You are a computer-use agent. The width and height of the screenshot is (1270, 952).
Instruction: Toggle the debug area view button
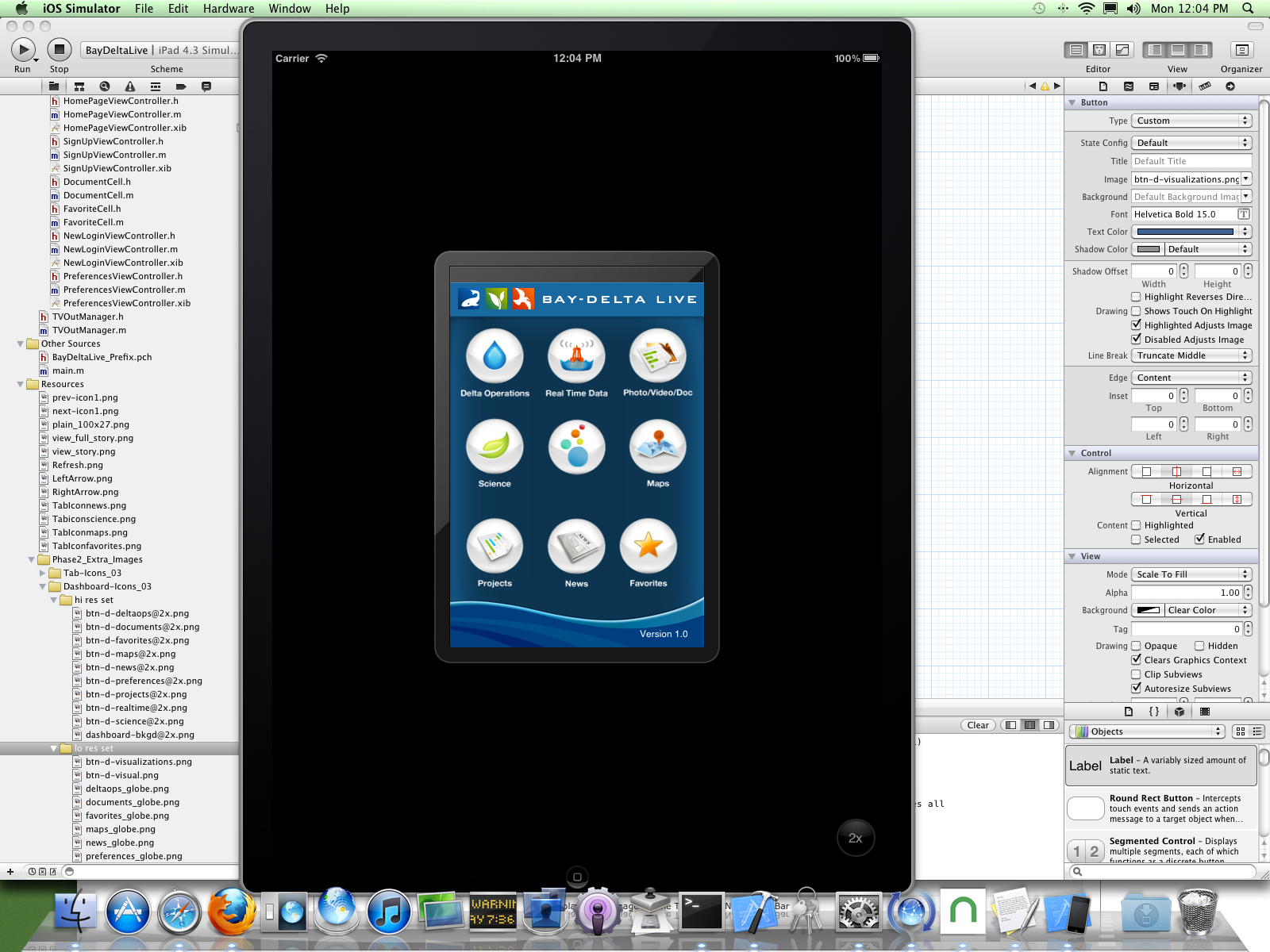[1178, 50]
